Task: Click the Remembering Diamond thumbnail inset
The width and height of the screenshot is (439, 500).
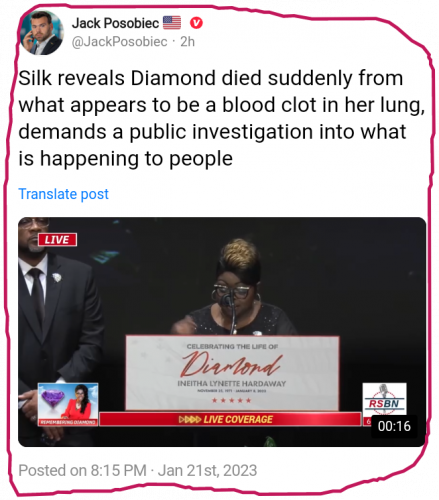Action: [68, 404]
